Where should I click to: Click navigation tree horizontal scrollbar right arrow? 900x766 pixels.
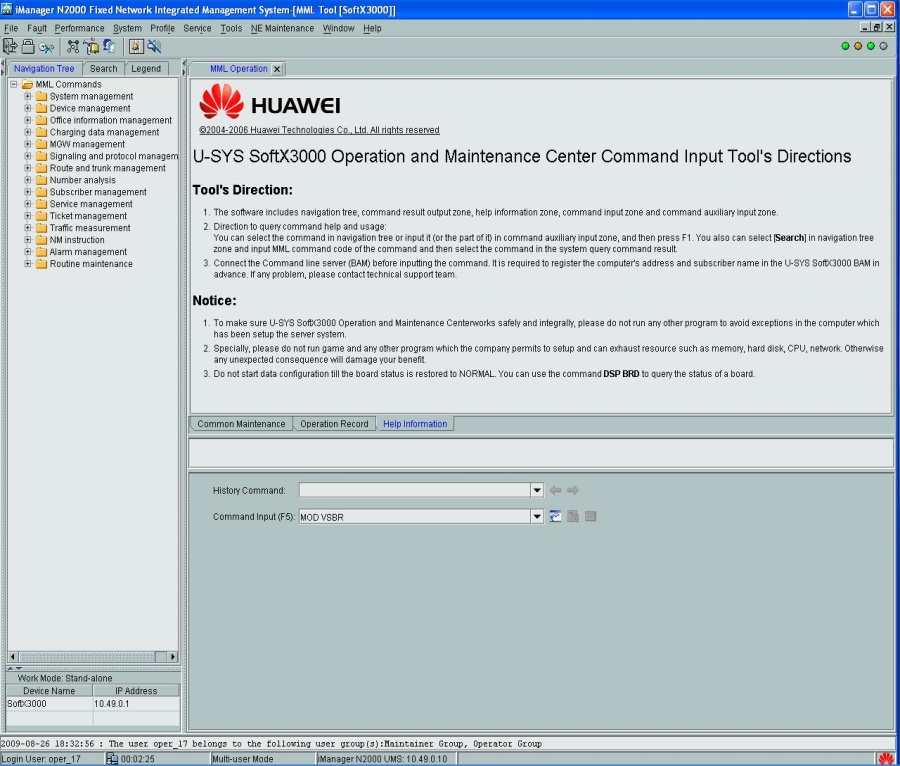coord(173,656)
